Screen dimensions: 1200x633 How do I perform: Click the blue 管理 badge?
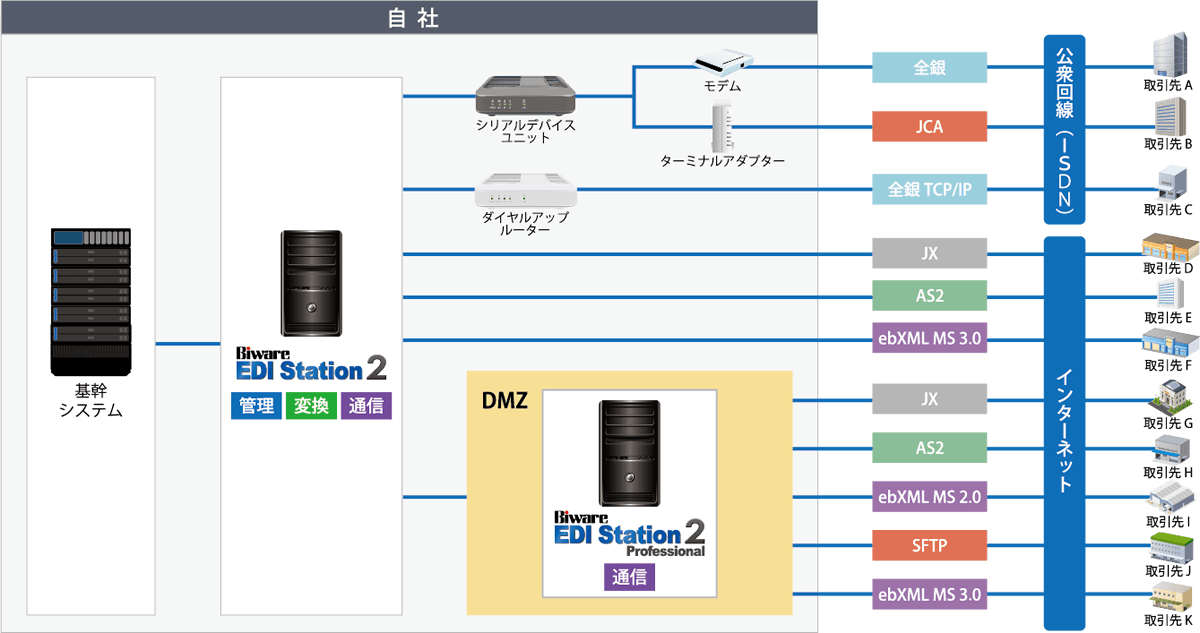[x=256, y=406]
